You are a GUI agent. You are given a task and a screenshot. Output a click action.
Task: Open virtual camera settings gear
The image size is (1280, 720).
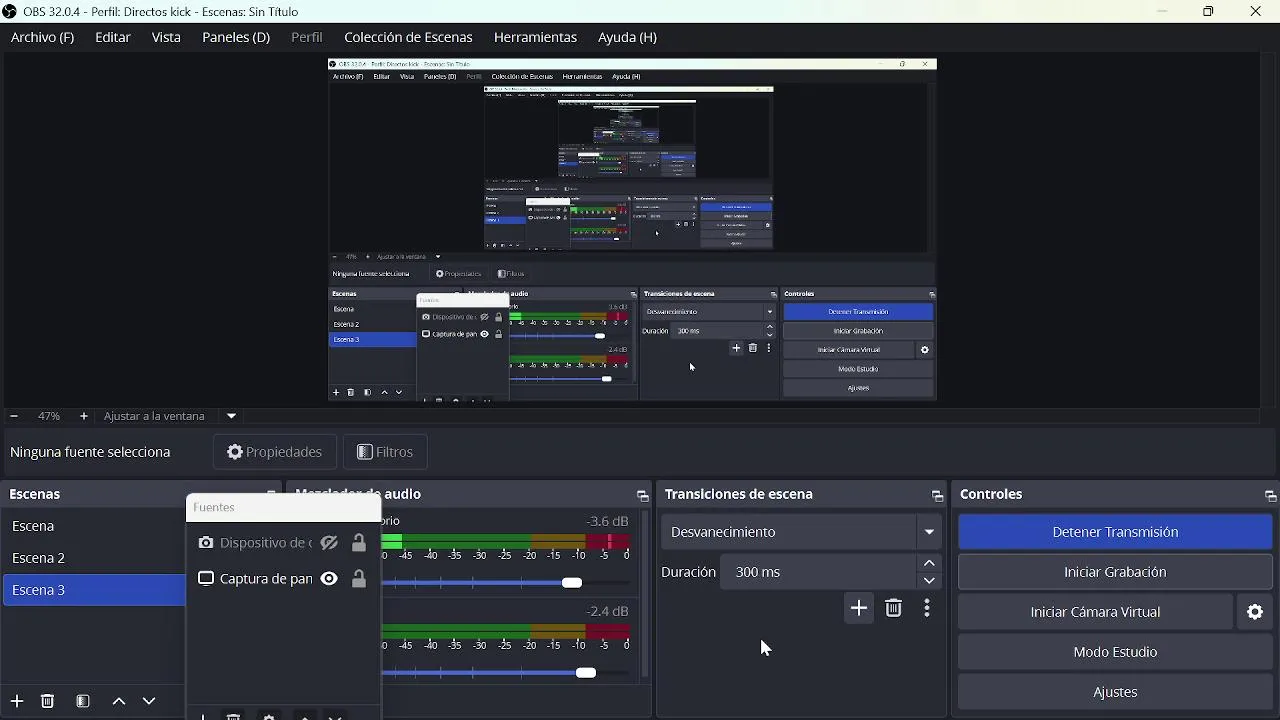tap(1255, 612)
